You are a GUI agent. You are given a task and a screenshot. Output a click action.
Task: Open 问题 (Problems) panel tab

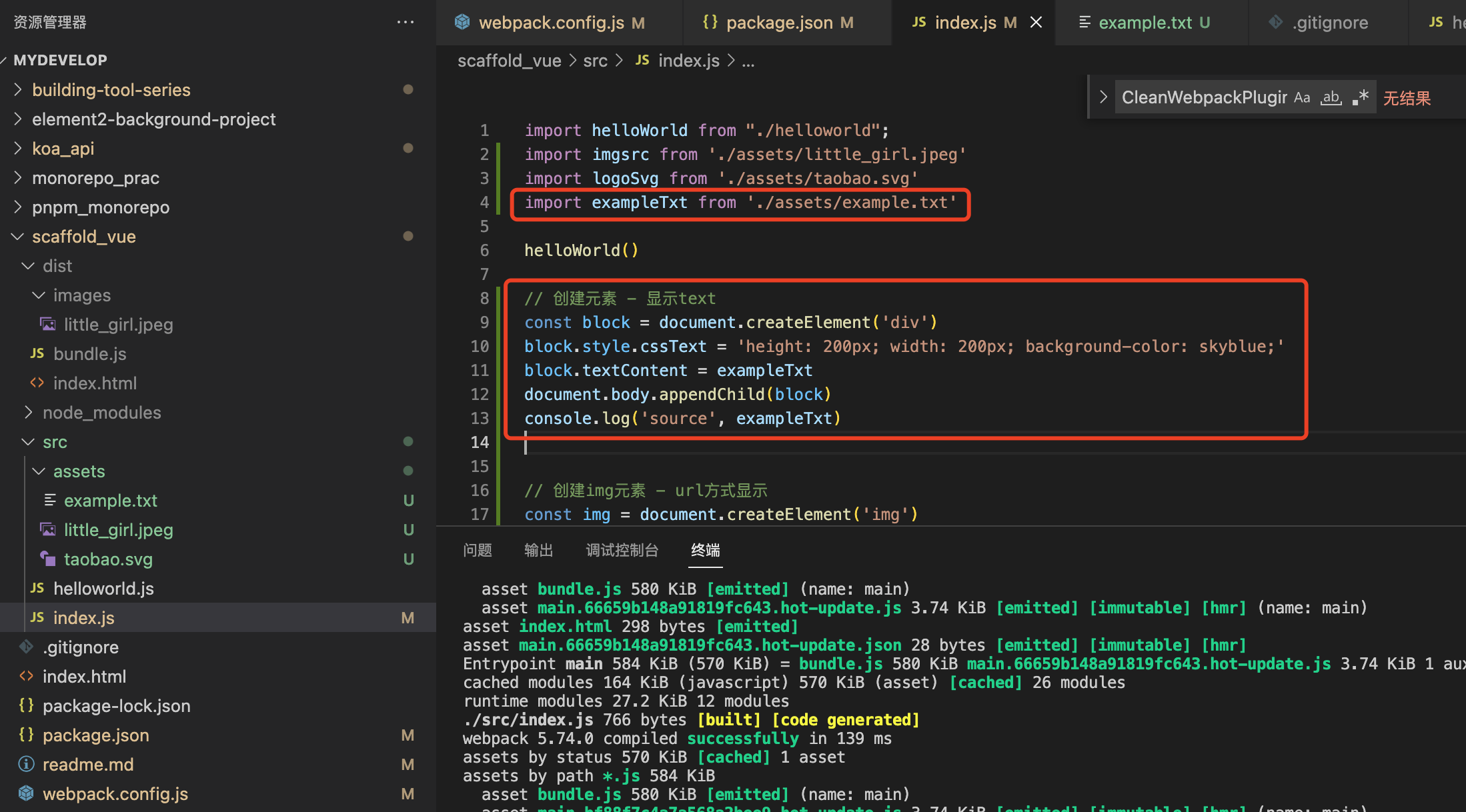pyautogui.click(x=478, y=550)
